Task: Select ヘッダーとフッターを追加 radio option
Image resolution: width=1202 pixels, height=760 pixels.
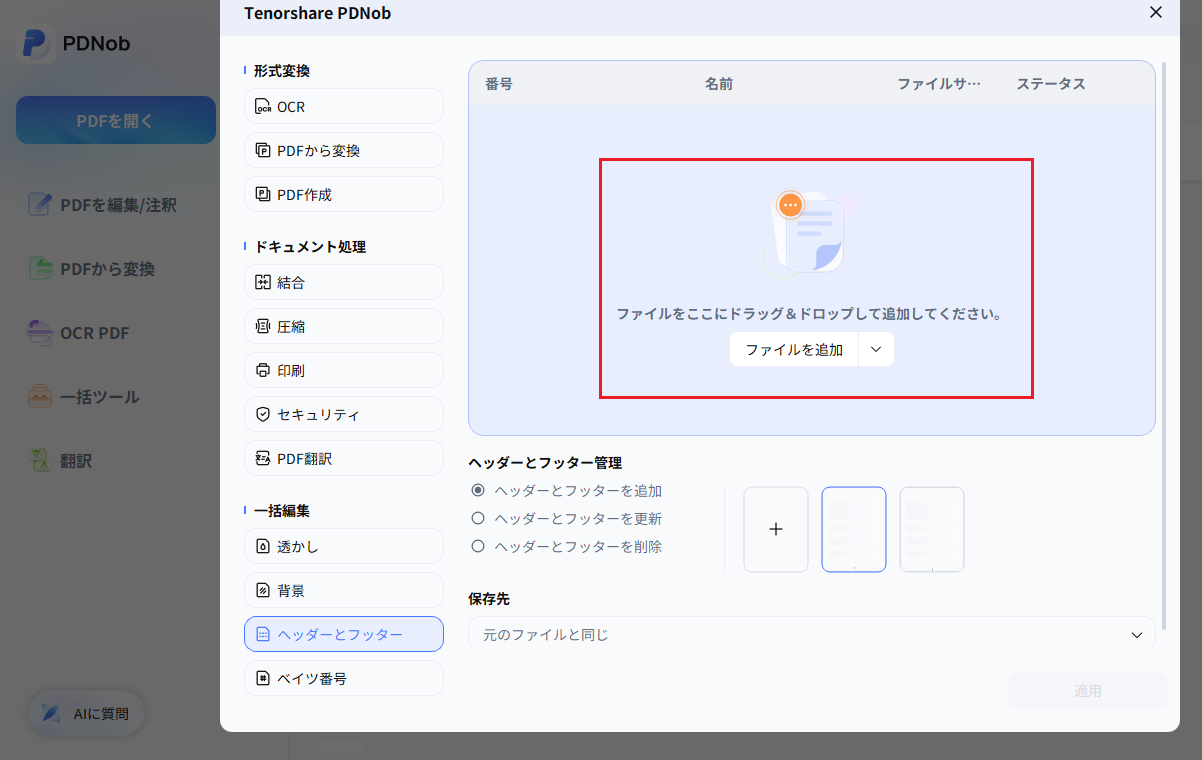Action: 478,491
